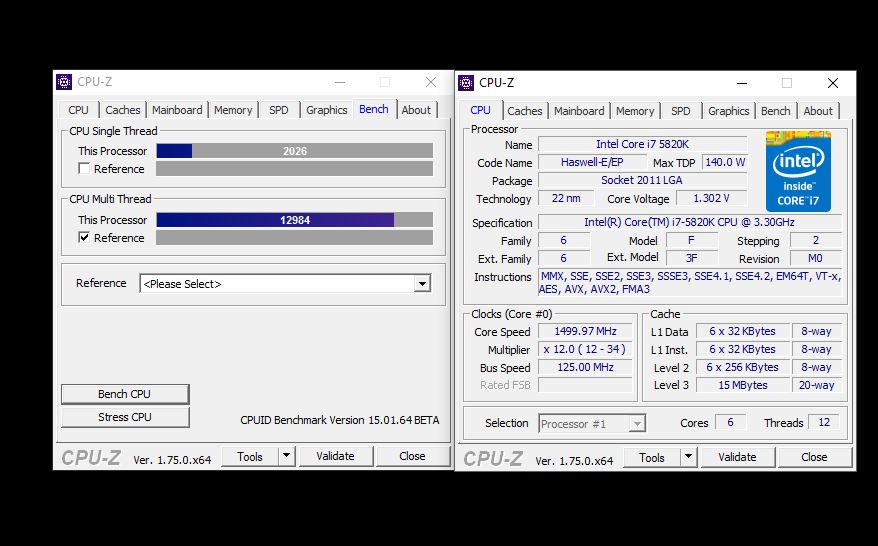878x546 pixels.
Task: Open Tools dropdown arrow in right window
Action: pyautogui.click(x=688, y=457)
